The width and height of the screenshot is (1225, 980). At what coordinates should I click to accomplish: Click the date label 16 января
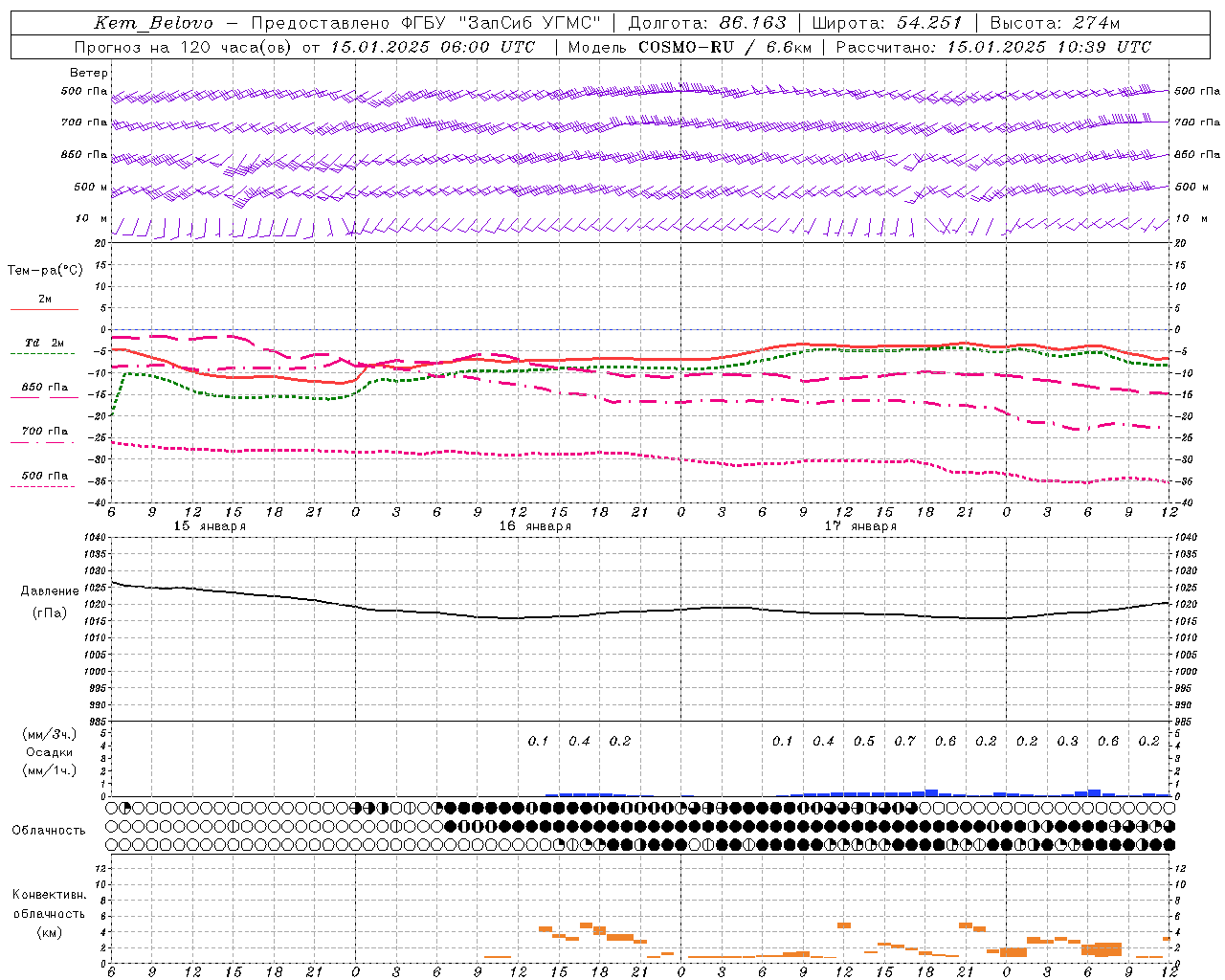pos(535,526)
